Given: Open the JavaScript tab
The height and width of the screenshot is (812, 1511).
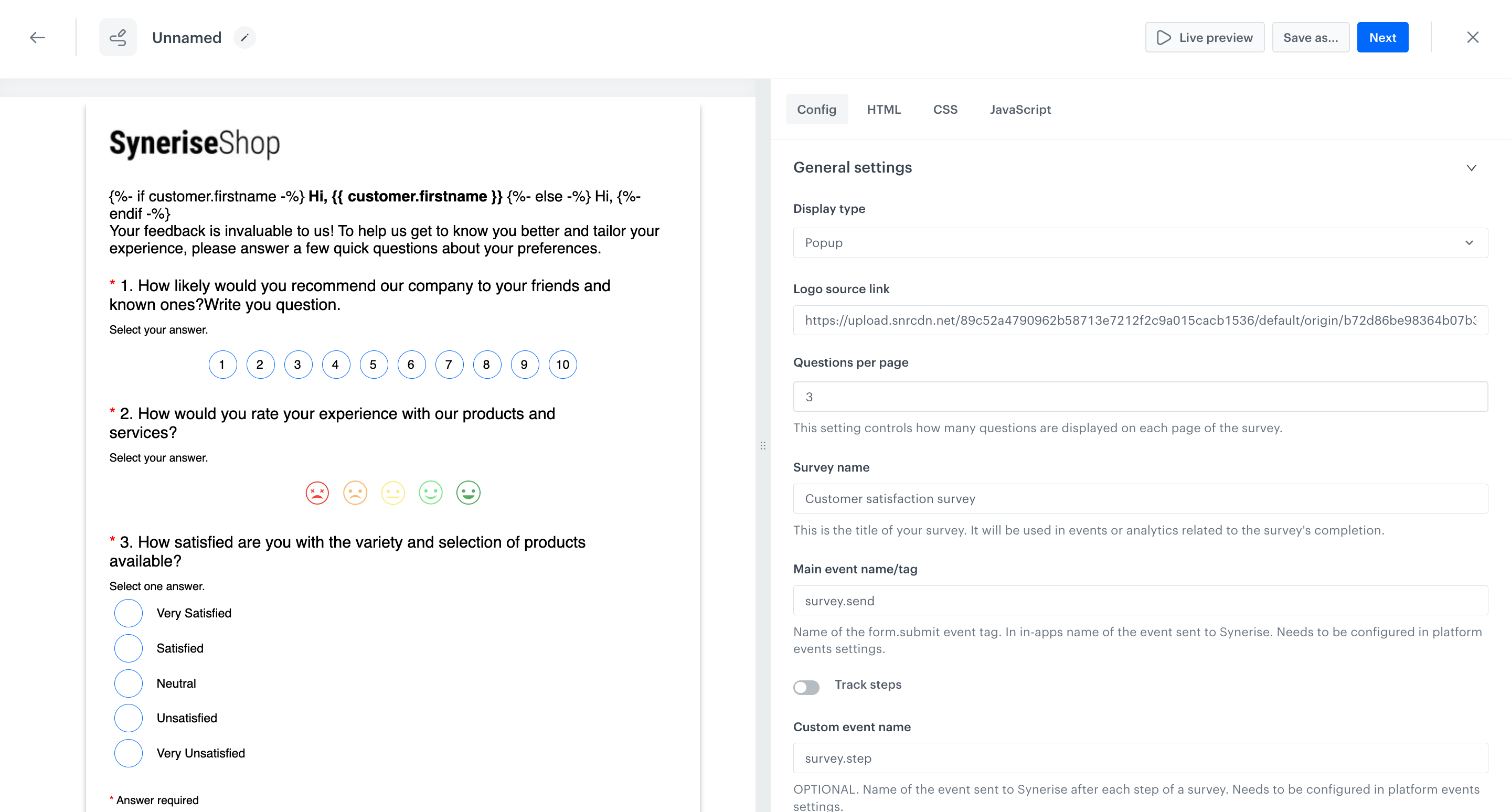Looking at the screenshot, I should (x=1020, y=110).
